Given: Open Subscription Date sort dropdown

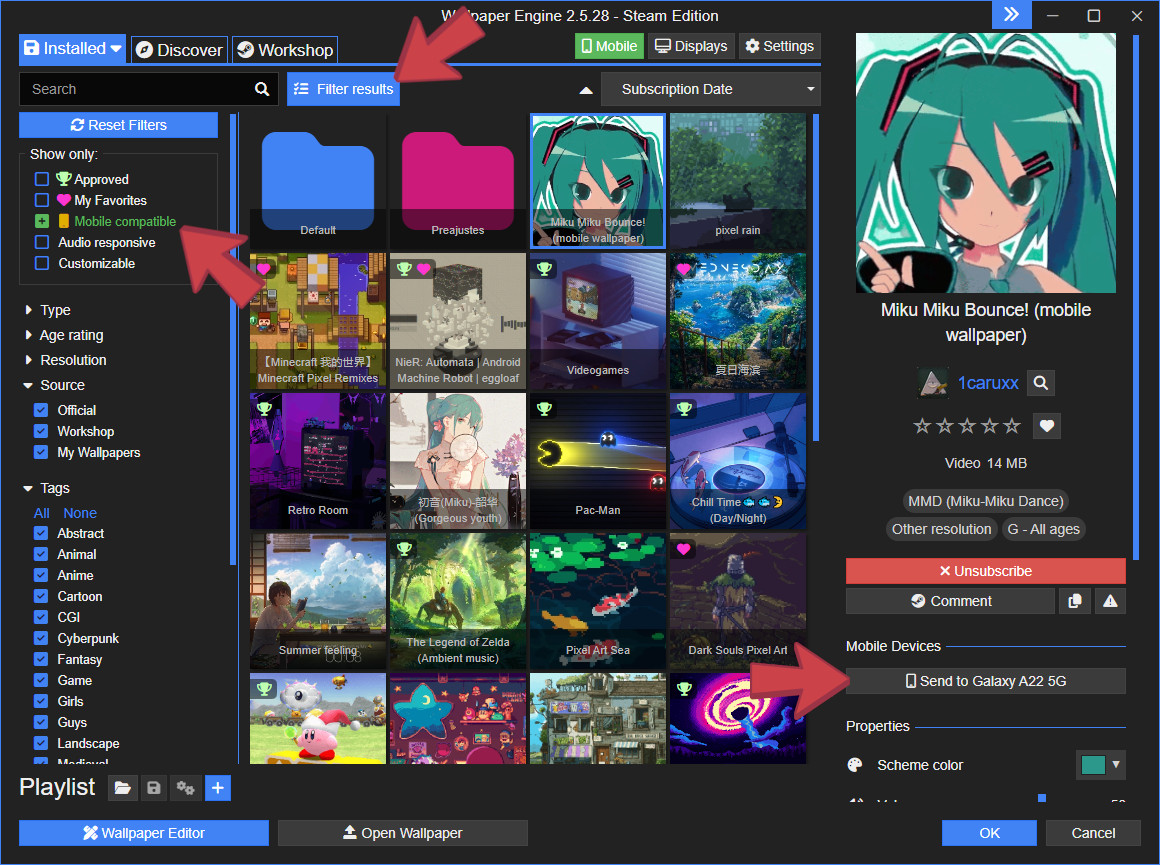Looking at the screenshot, I should click(711, 89).
